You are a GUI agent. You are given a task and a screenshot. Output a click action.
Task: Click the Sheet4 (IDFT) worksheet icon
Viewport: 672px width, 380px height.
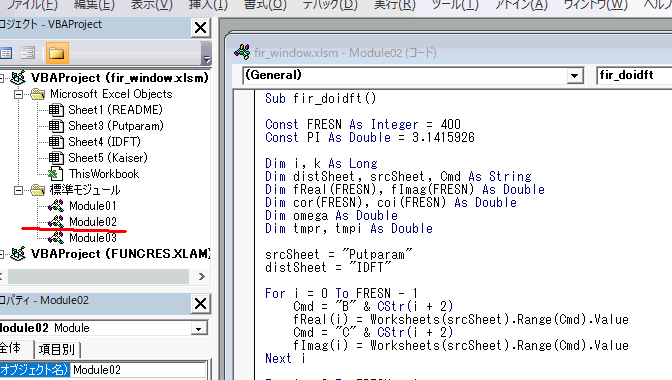56,142
